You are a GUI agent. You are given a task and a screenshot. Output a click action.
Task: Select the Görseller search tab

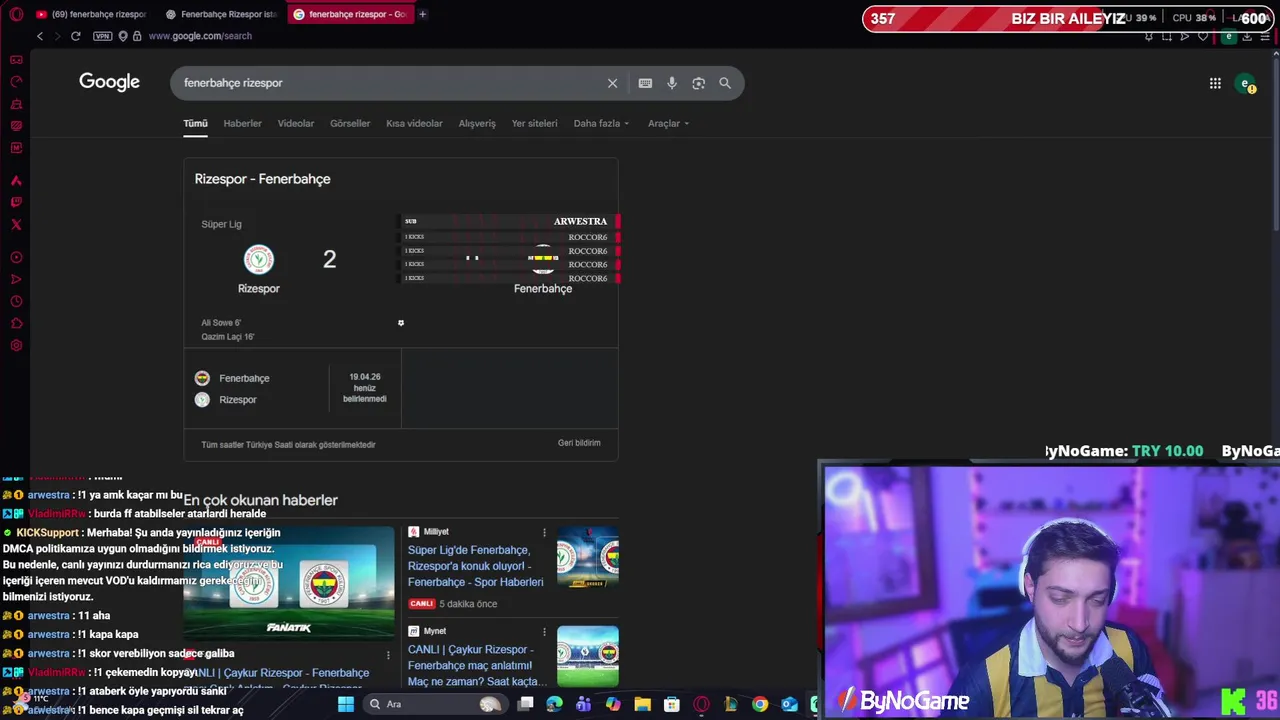tap(350, 123)
